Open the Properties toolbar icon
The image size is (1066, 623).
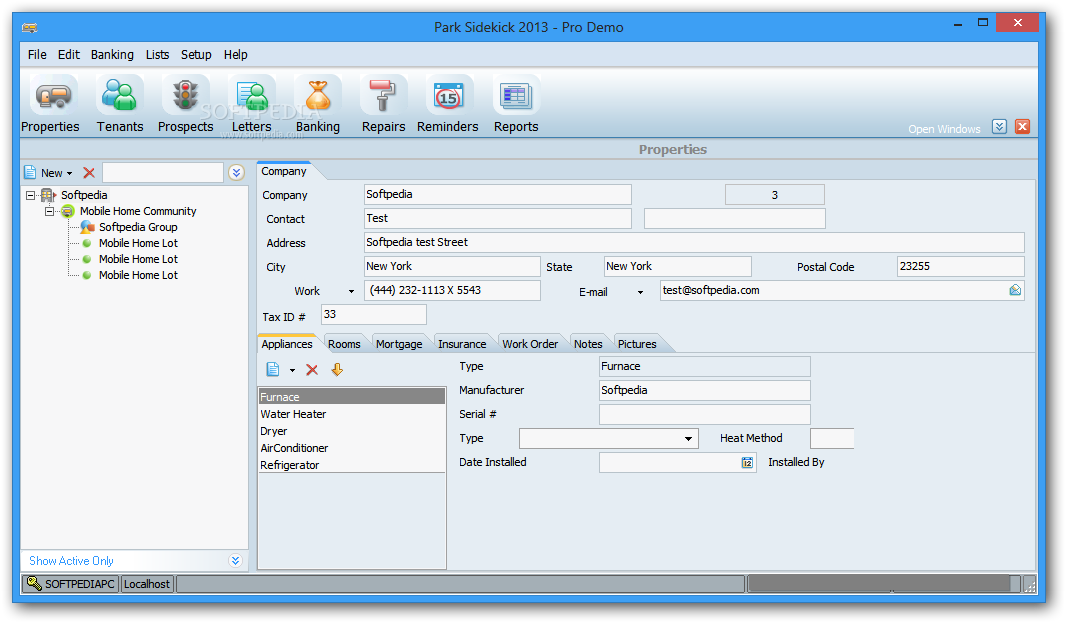coord(52,96)
